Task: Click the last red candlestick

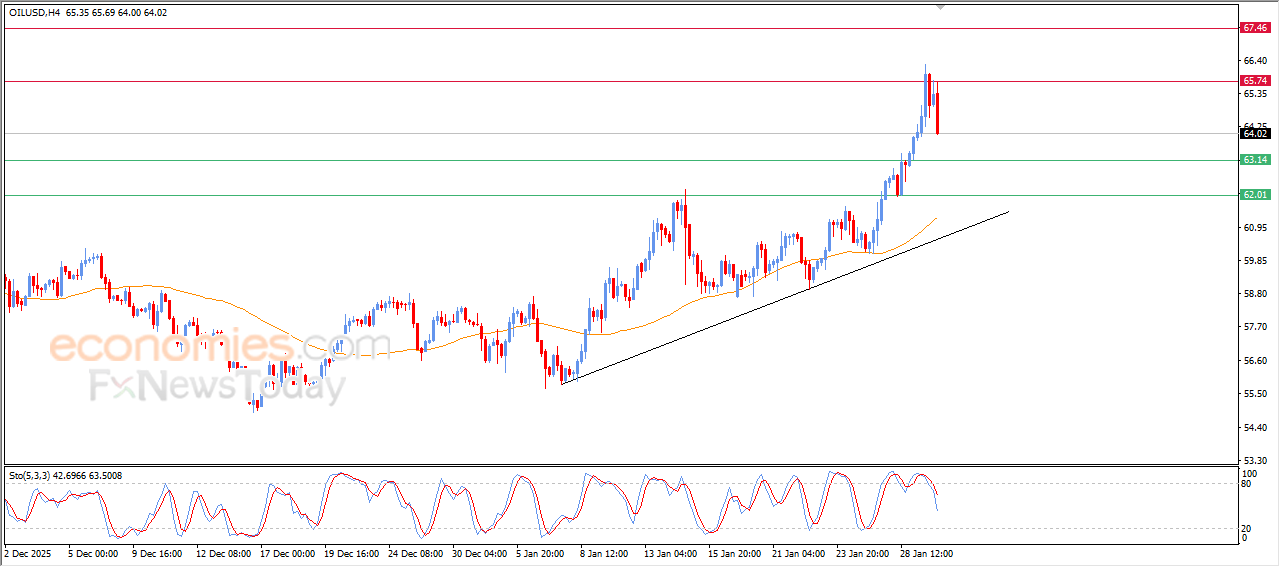Action: pos(937,113)
